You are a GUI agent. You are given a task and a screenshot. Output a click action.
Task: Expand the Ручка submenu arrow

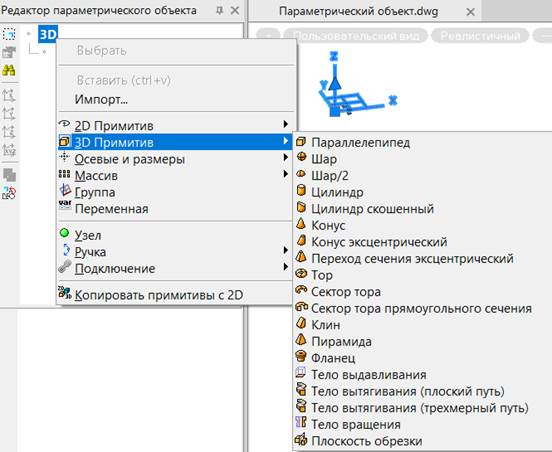[x=286, y=250]
